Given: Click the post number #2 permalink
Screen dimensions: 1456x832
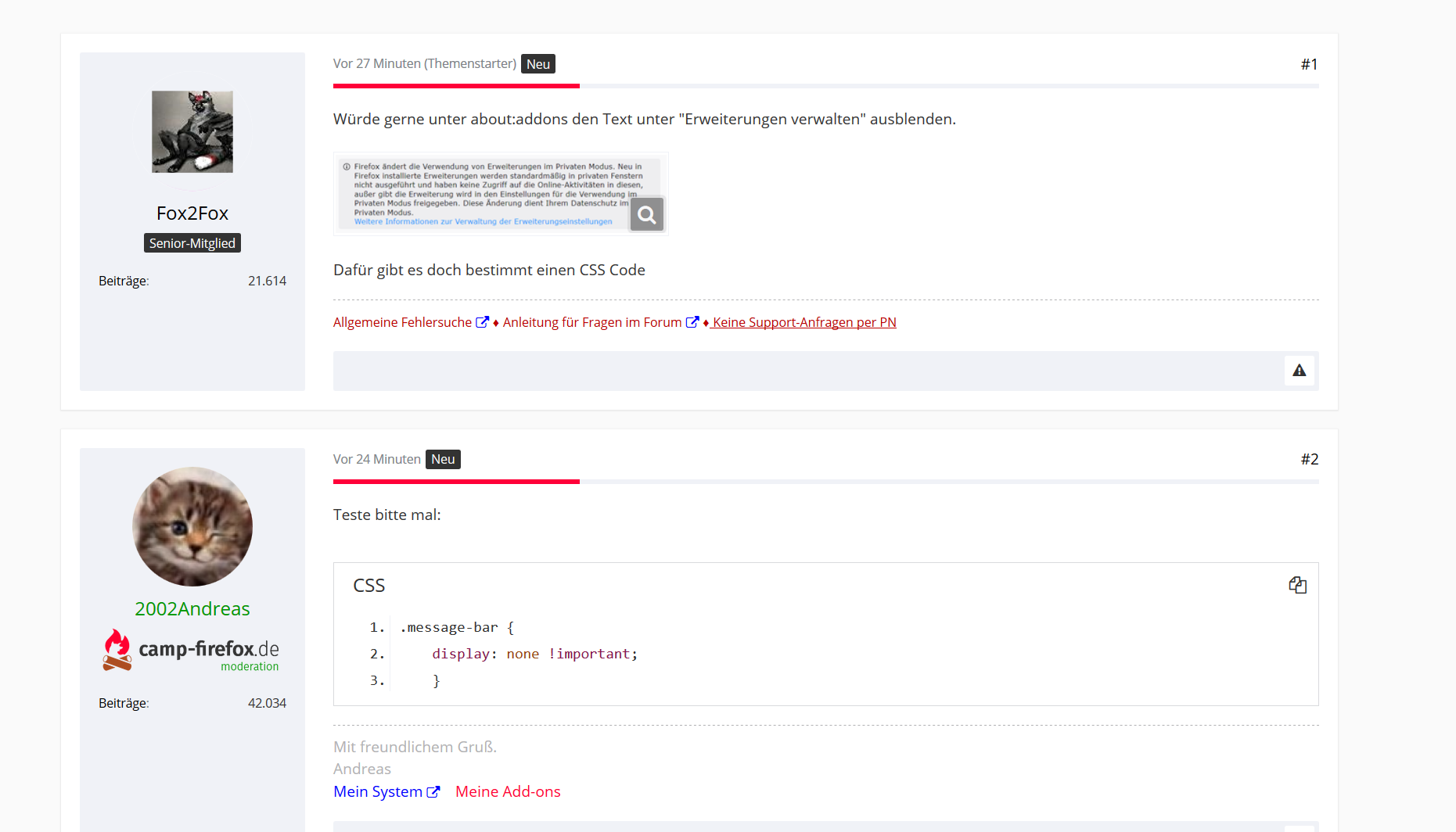Looking at the screenshot, I should 1310,459.
